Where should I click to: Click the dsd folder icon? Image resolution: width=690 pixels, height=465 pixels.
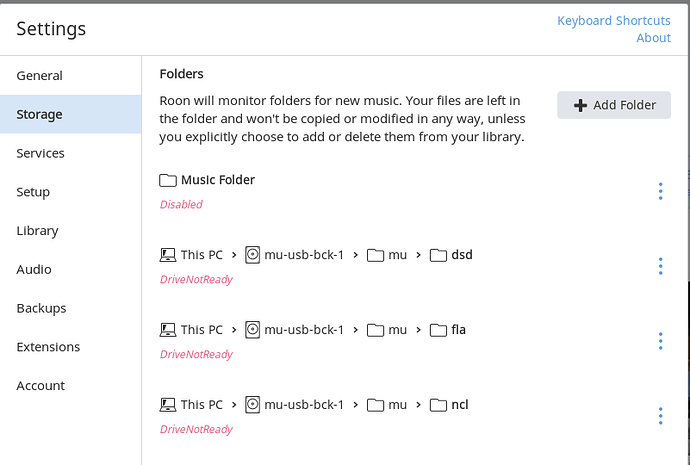(x=438, y=255)
